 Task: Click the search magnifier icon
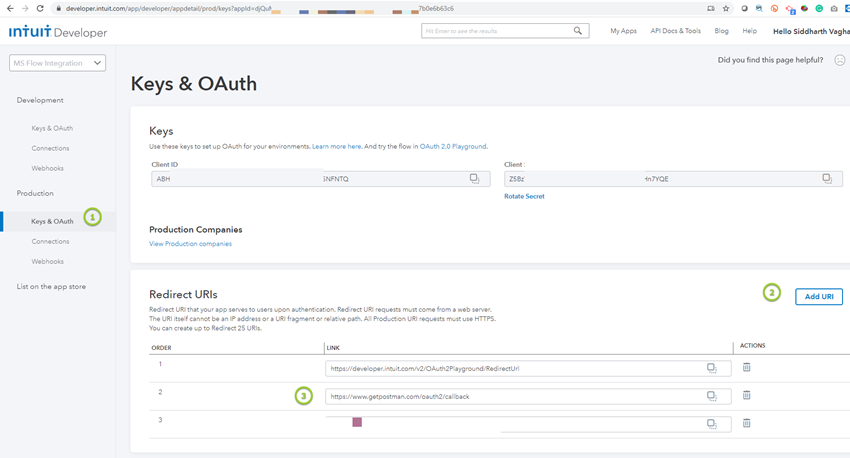579,31
